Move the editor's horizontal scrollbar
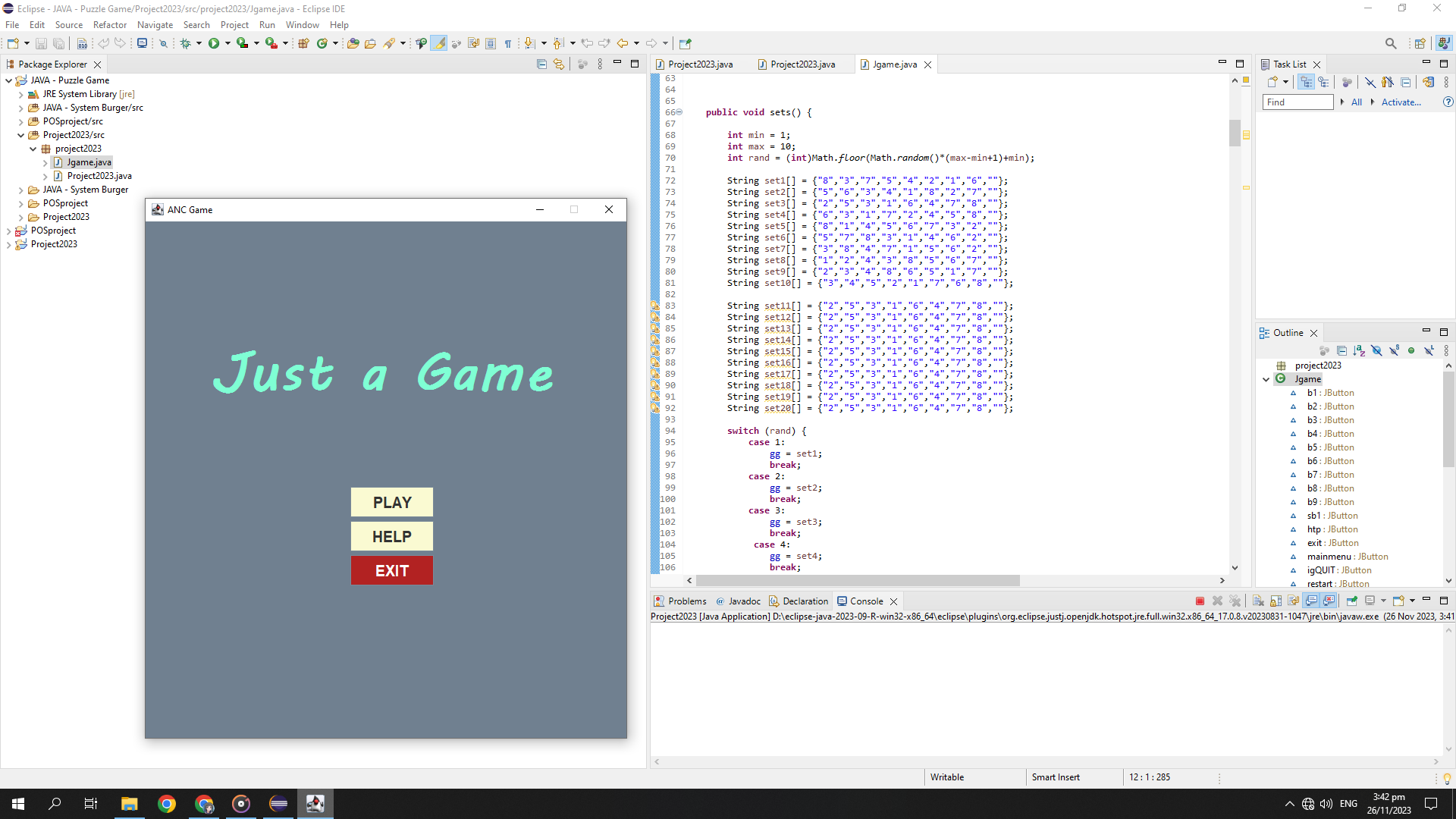Image resolution: width=1456 pixels, height=819 pixels. click(x=858, y=581)
